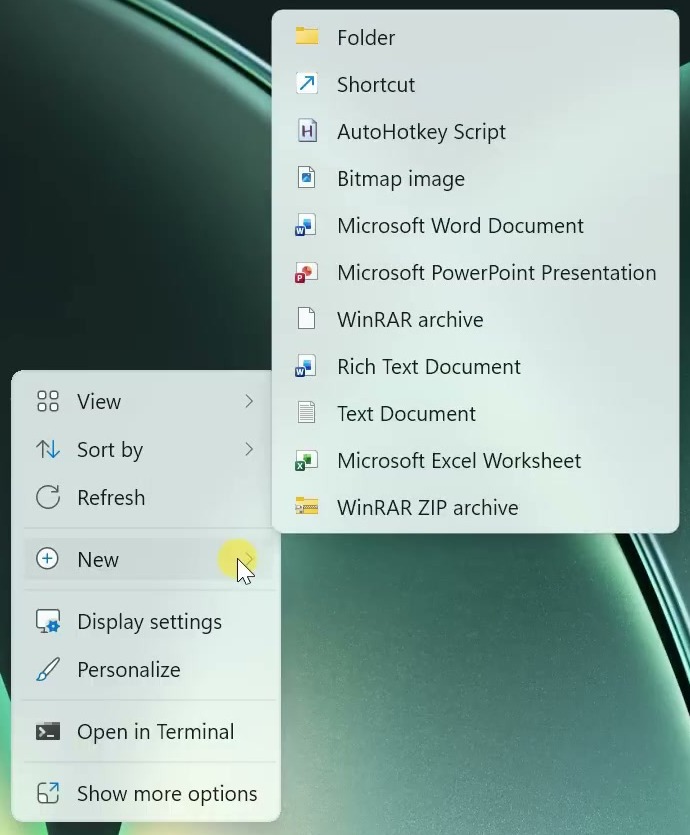This screenshot has width=690, height=835.
Task: Click the Bitmap image file icon
Action: pyautogui.click(x=307, y=178)
